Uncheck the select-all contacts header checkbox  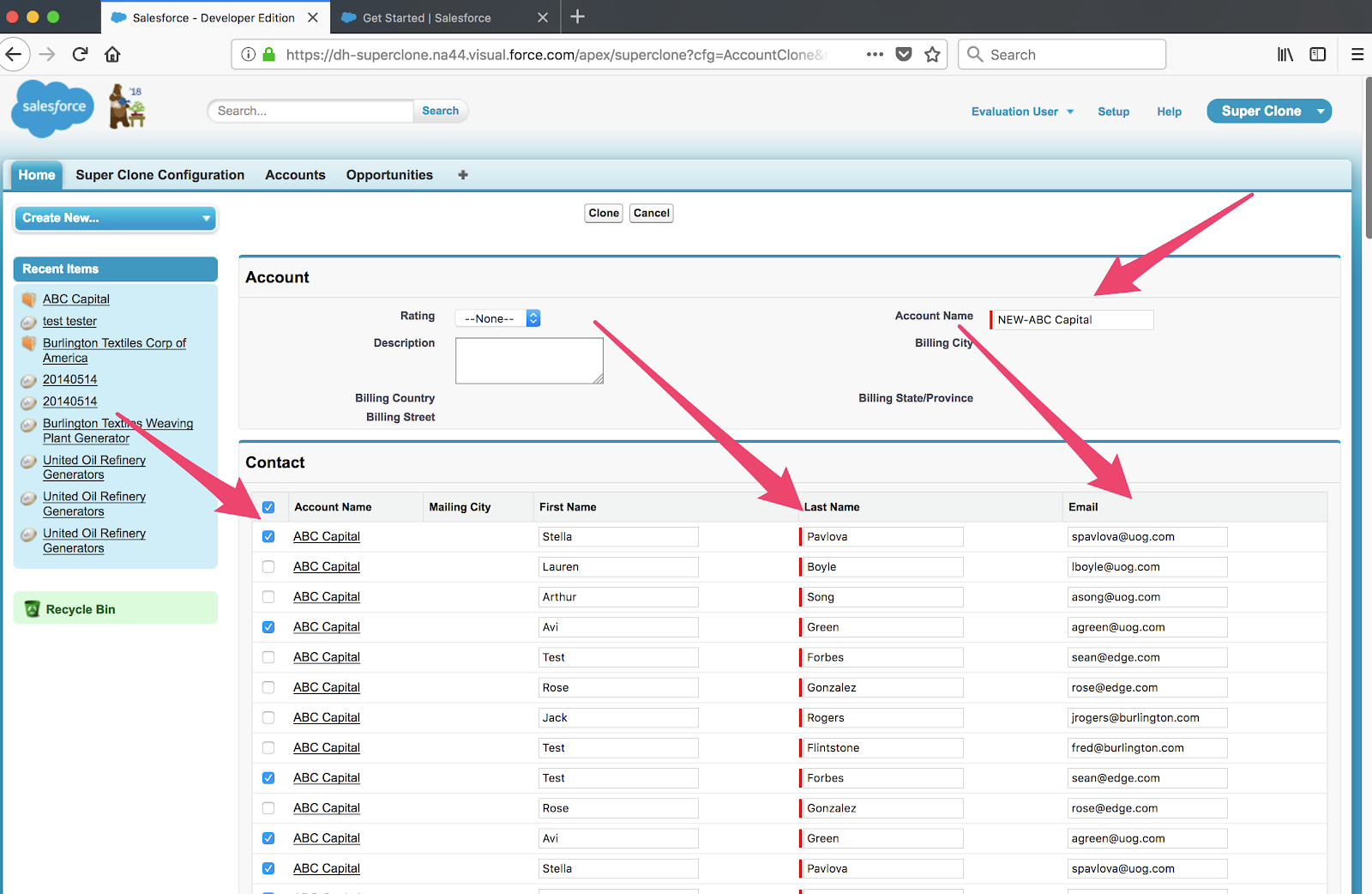coord(268,507)
